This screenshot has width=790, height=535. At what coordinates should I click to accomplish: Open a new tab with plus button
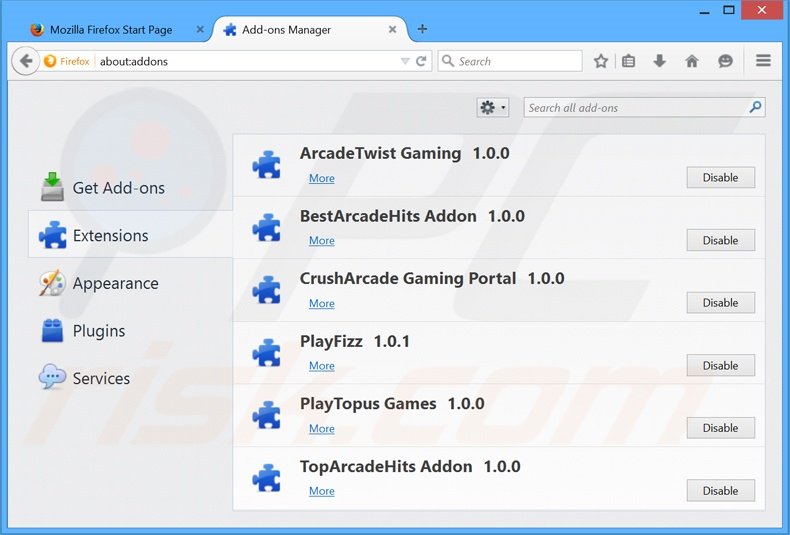coord(422,29)
